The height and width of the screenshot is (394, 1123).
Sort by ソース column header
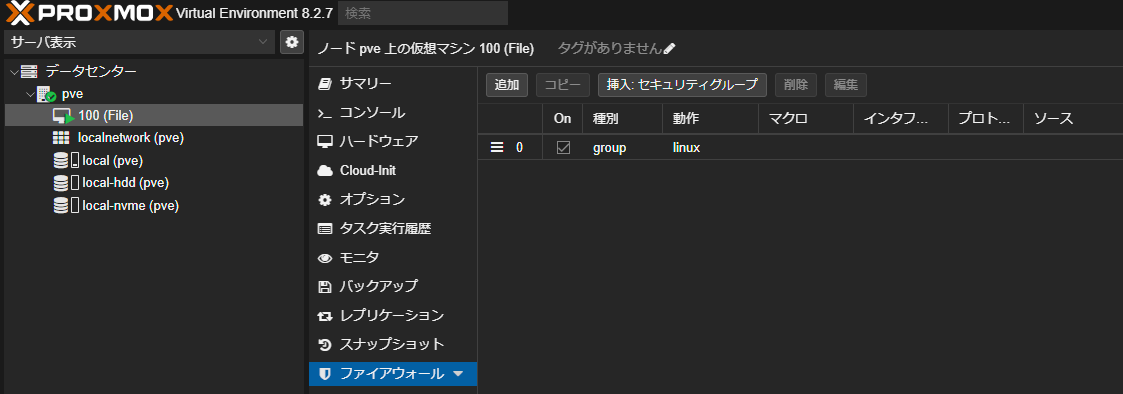click(1073, 119)
